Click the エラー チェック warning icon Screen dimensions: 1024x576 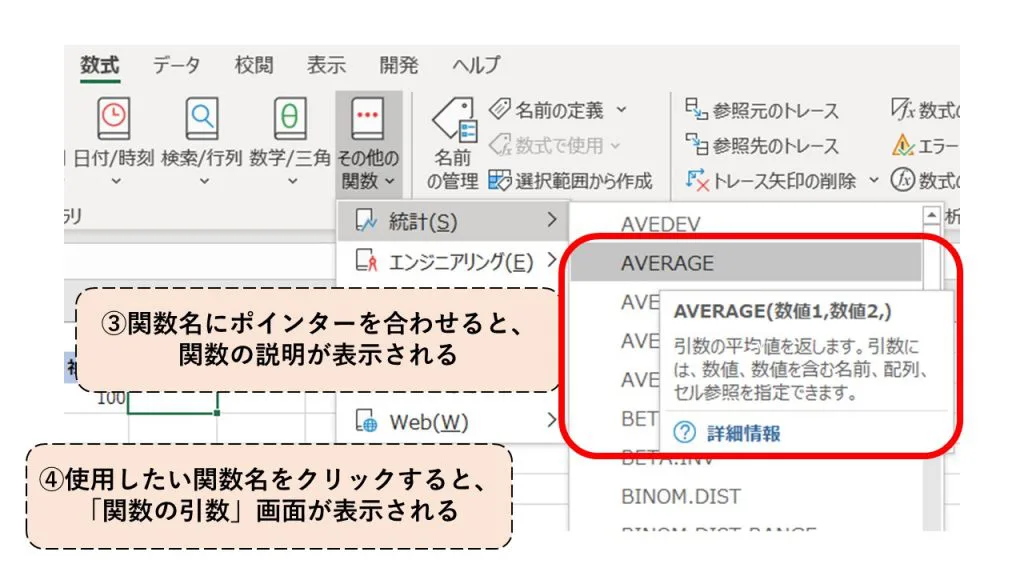pos(903,144)
